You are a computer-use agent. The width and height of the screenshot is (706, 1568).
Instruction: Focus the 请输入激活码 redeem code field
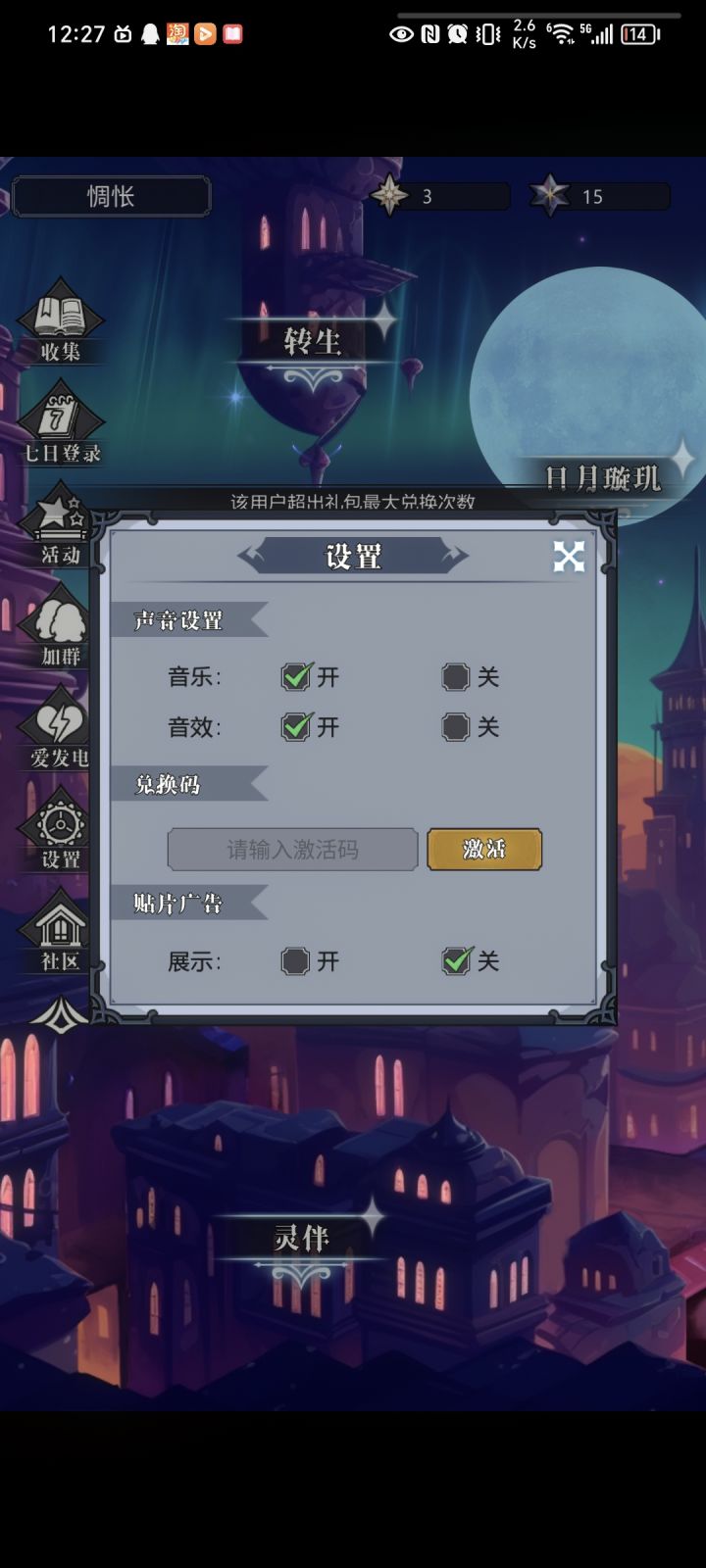click(293, 850)
